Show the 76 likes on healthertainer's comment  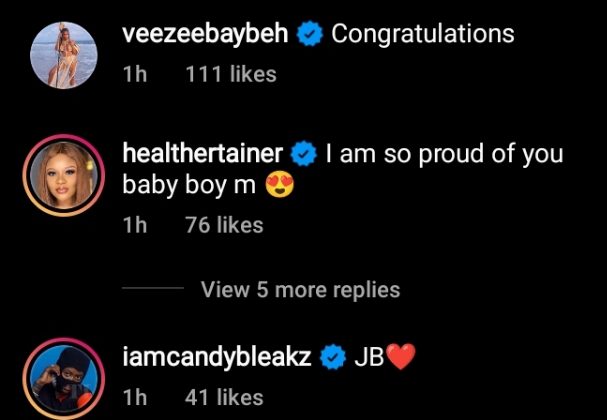[x=224, y=225]
